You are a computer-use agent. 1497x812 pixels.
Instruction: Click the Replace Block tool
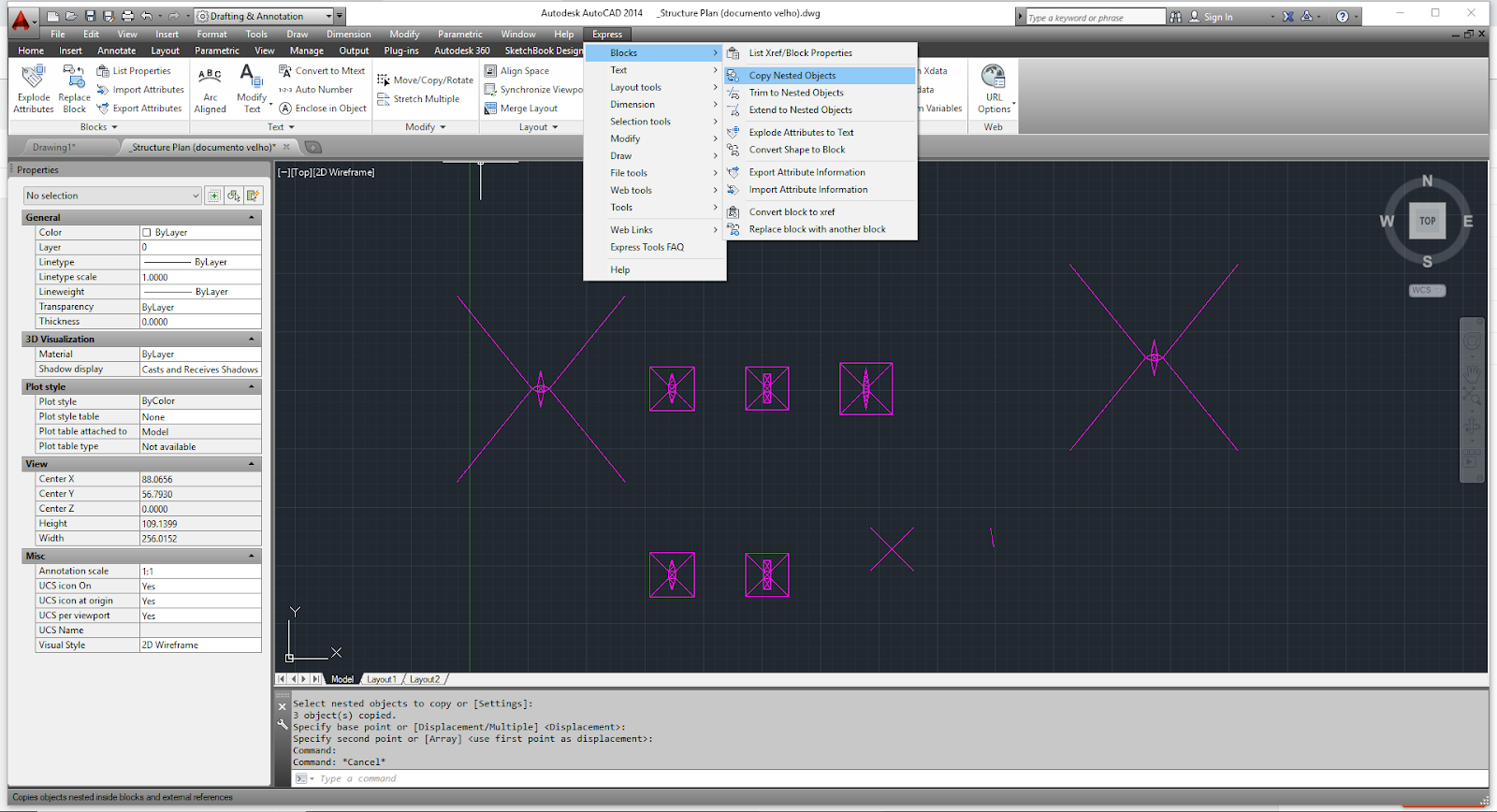tap(75, 89)
